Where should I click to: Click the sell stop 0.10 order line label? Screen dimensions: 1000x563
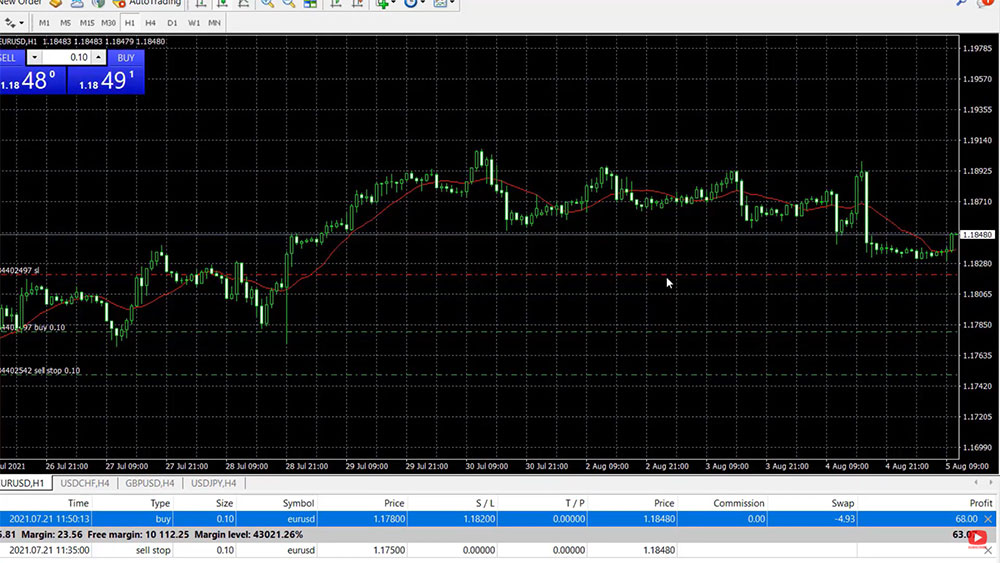[x=40, y=370]
